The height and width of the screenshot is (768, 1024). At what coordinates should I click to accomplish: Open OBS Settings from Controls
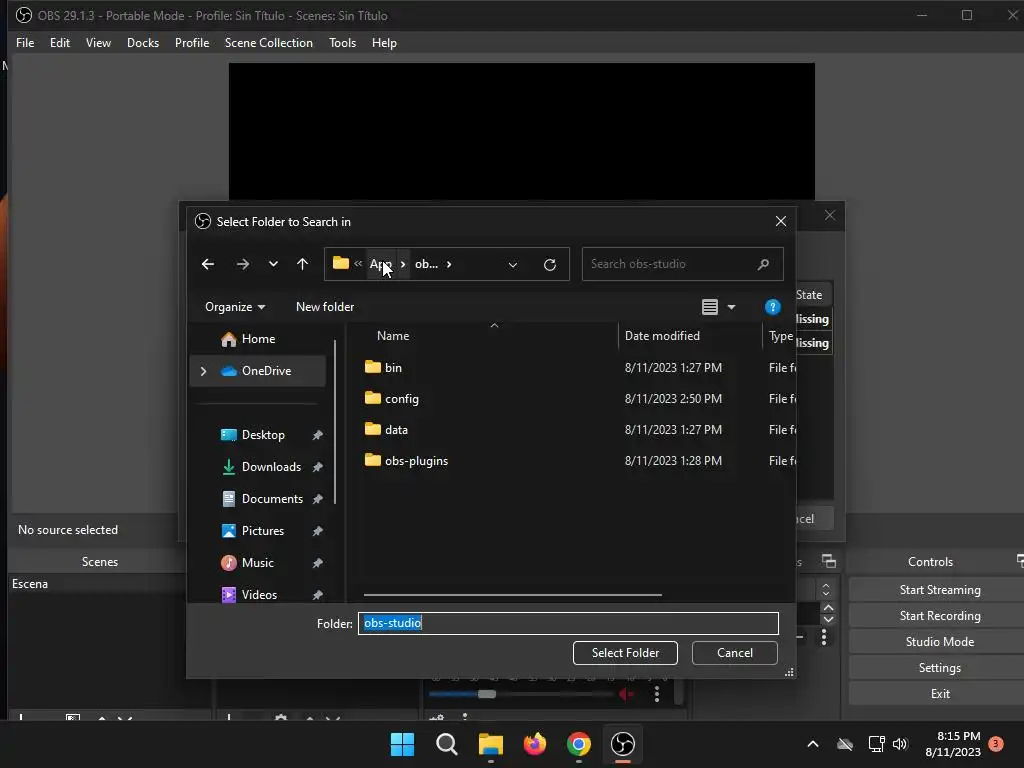click(940, 668)
